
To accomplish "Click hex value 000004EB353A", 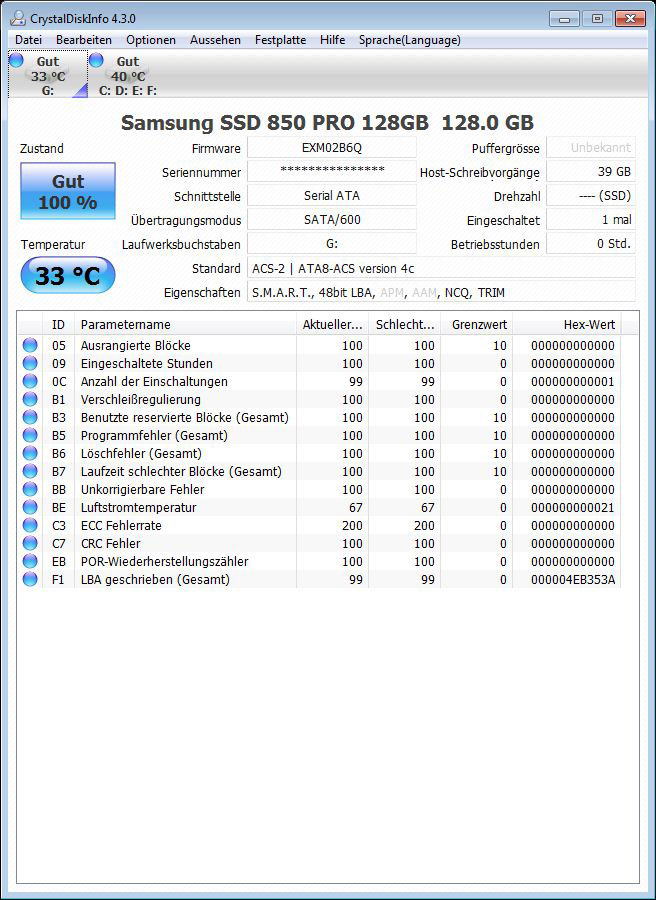I will click(573, 580).
